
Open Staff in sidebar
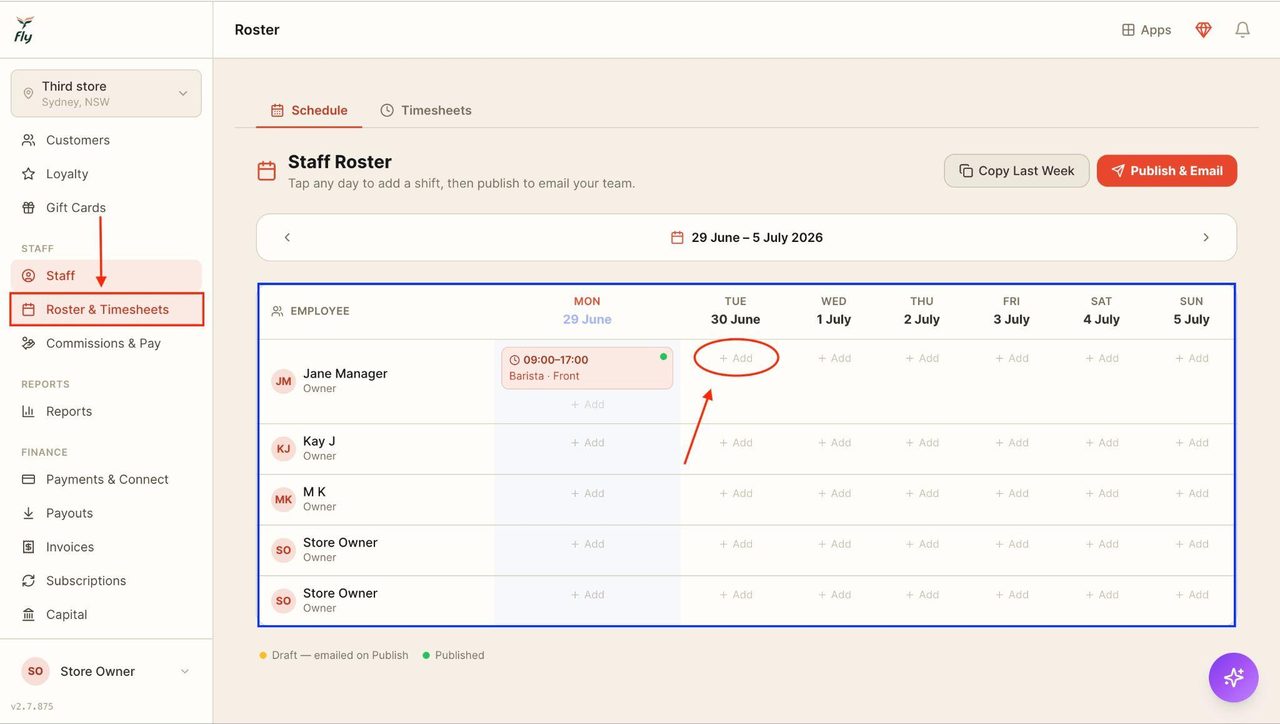pos(106,276)
